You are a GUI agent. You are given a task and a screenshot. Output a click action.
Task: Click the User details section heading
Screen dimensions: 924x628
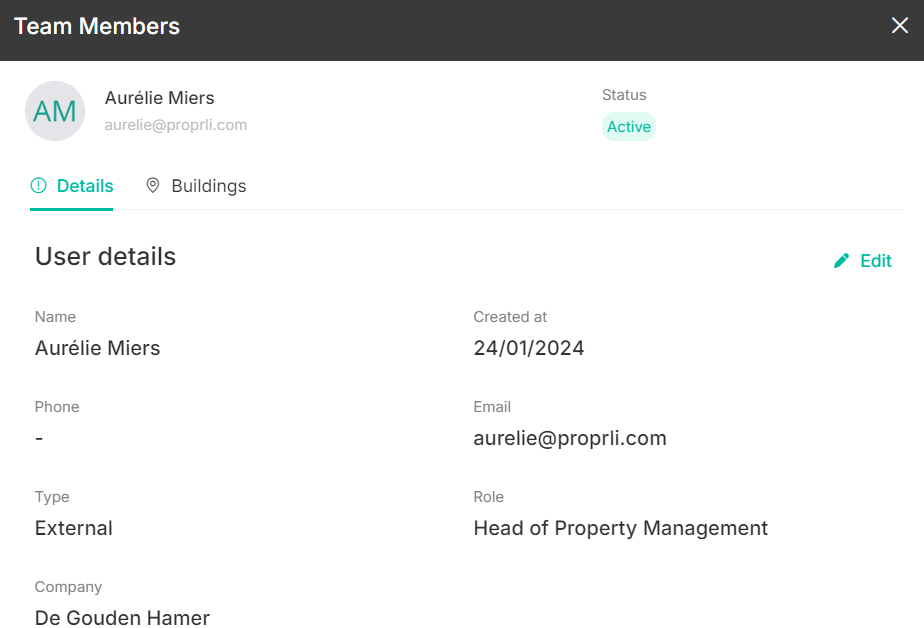tap(105, 256)
